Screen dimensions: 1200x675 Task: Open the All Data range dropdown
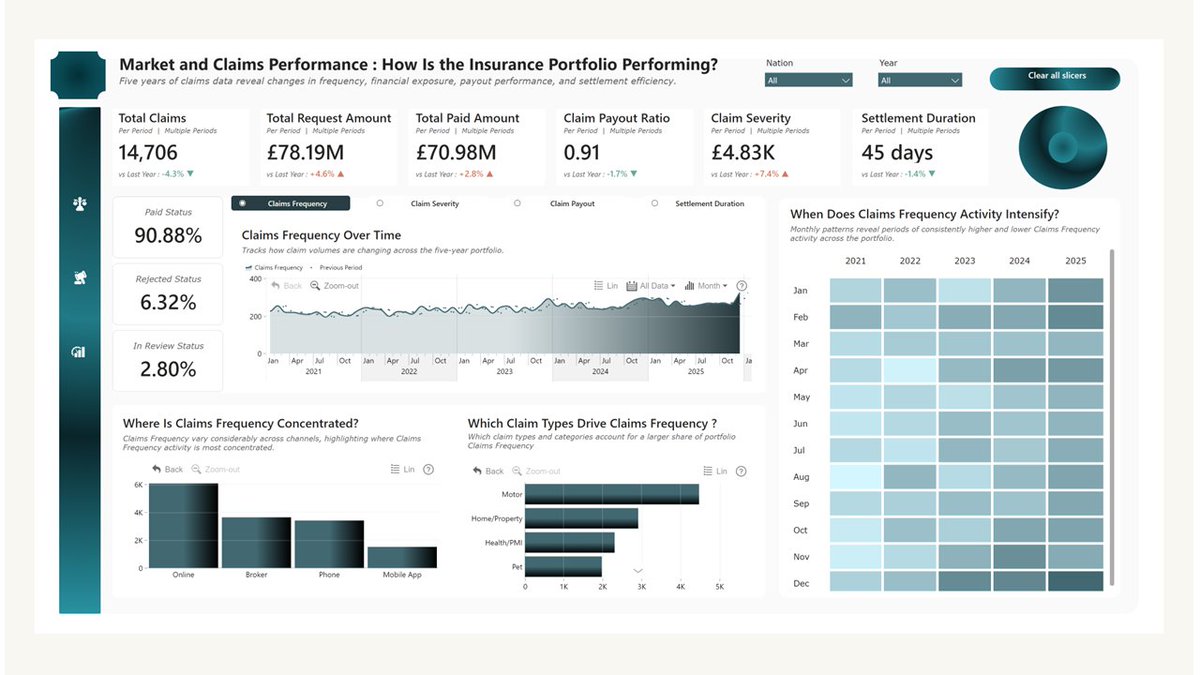(651, 286)
